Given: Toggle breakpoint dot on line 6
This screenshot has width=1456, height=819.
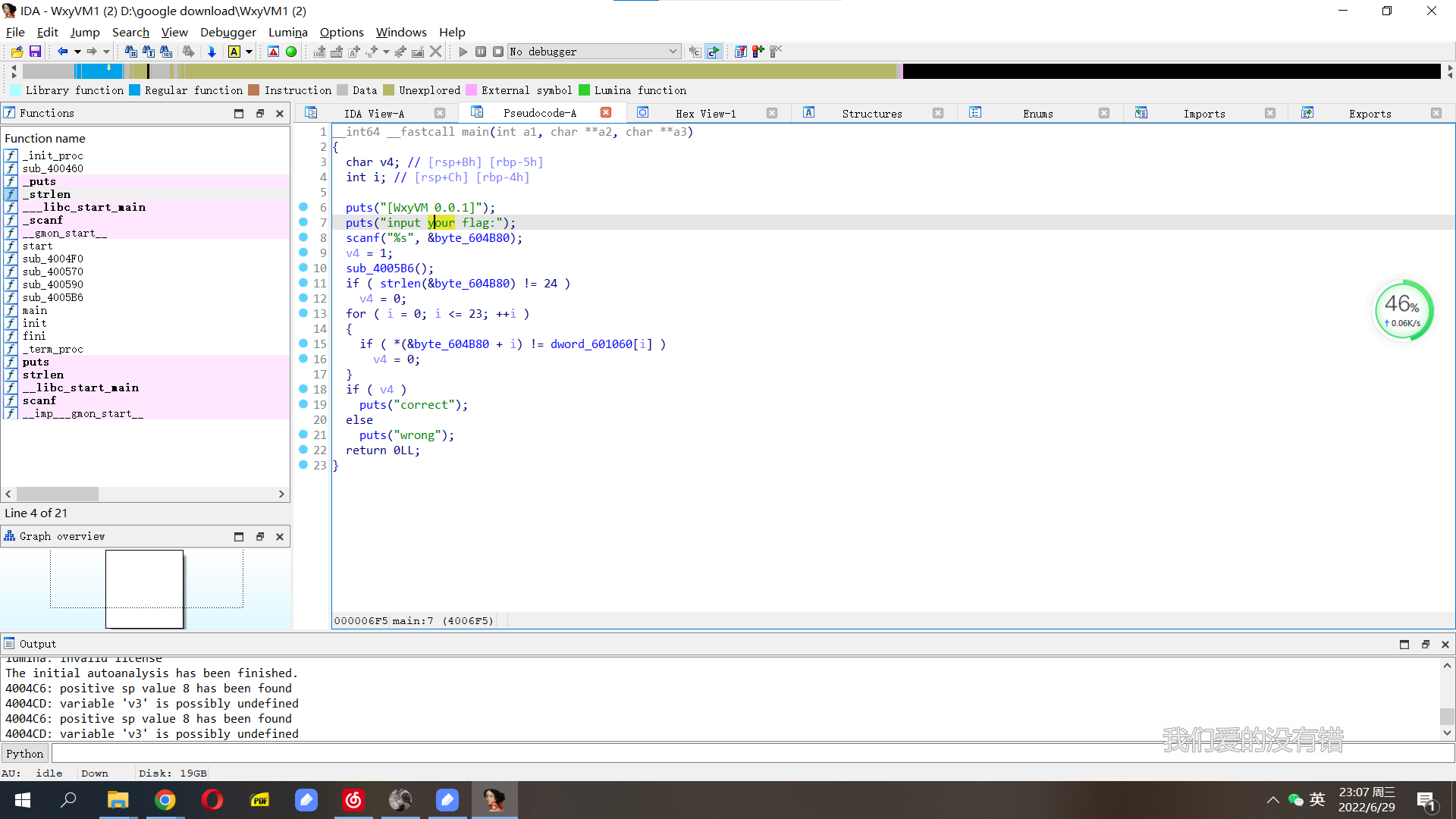Looking at the screenshot, I should 303,207.
